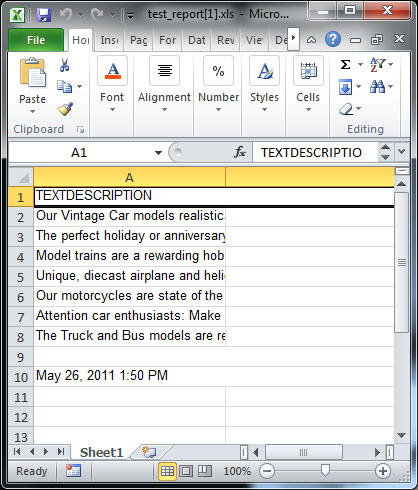Viewport: 418px width, 490px height.
Task: Open Excel Help question mark
Action: coord(333,40)
